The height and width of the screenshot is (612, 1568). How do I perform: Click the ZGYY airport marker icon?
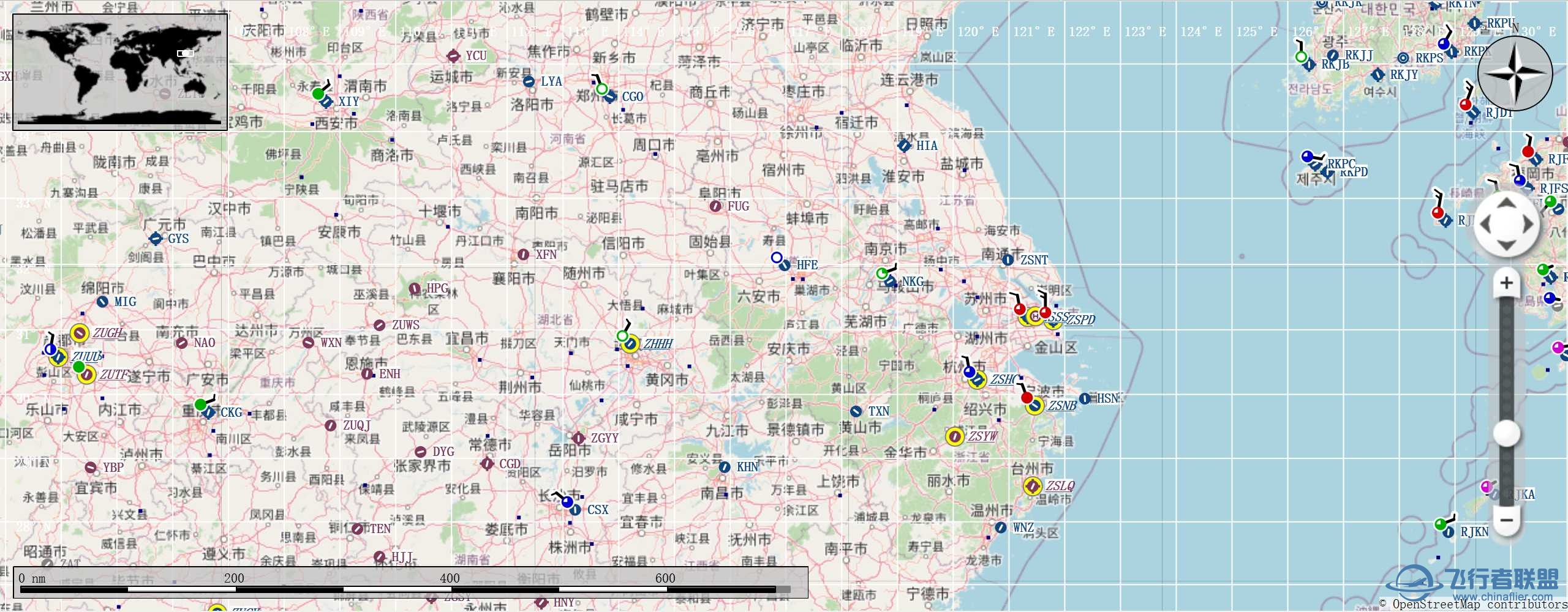579,438
